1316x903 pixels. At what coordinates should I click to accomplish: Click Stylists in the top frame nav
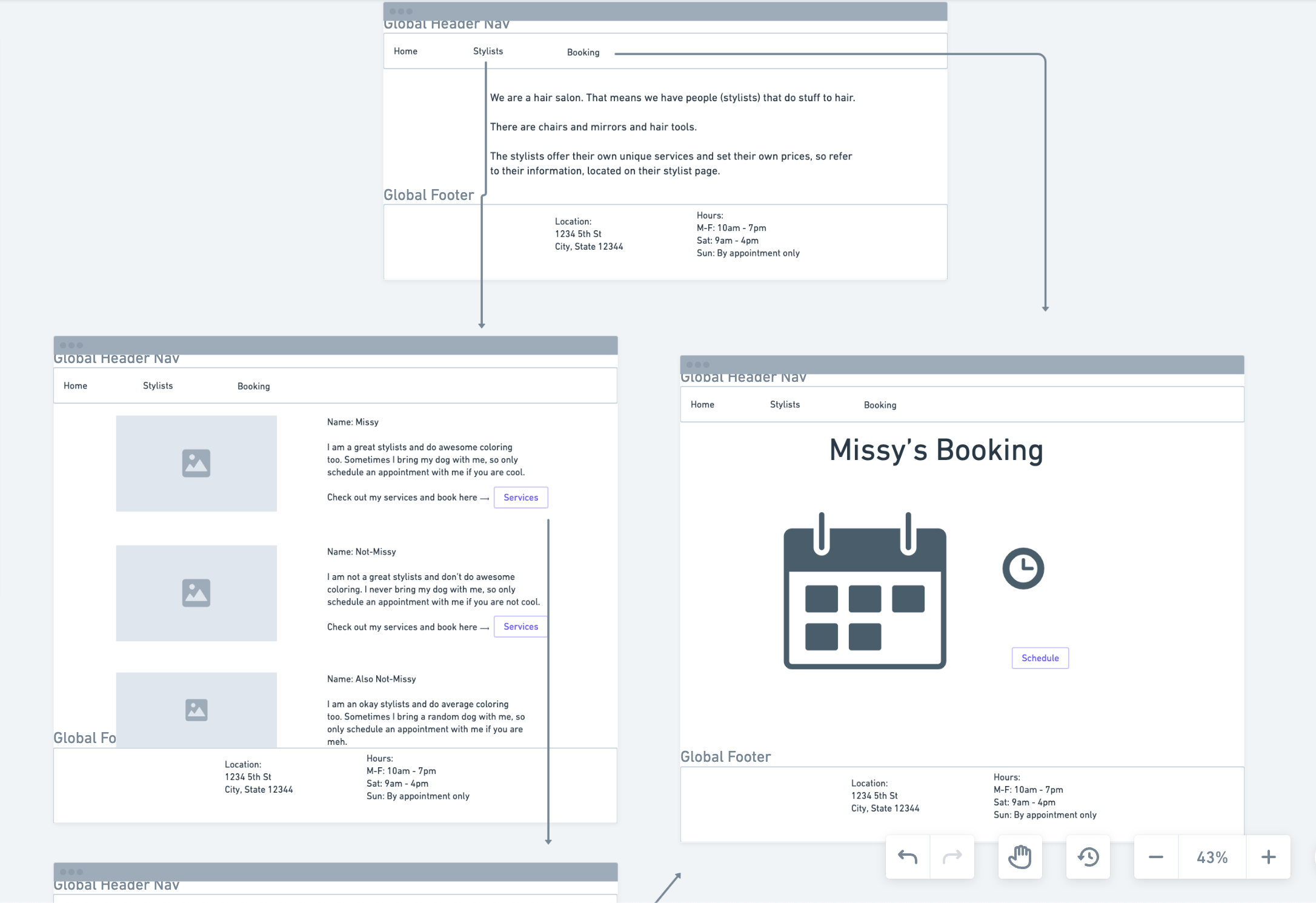488,52
